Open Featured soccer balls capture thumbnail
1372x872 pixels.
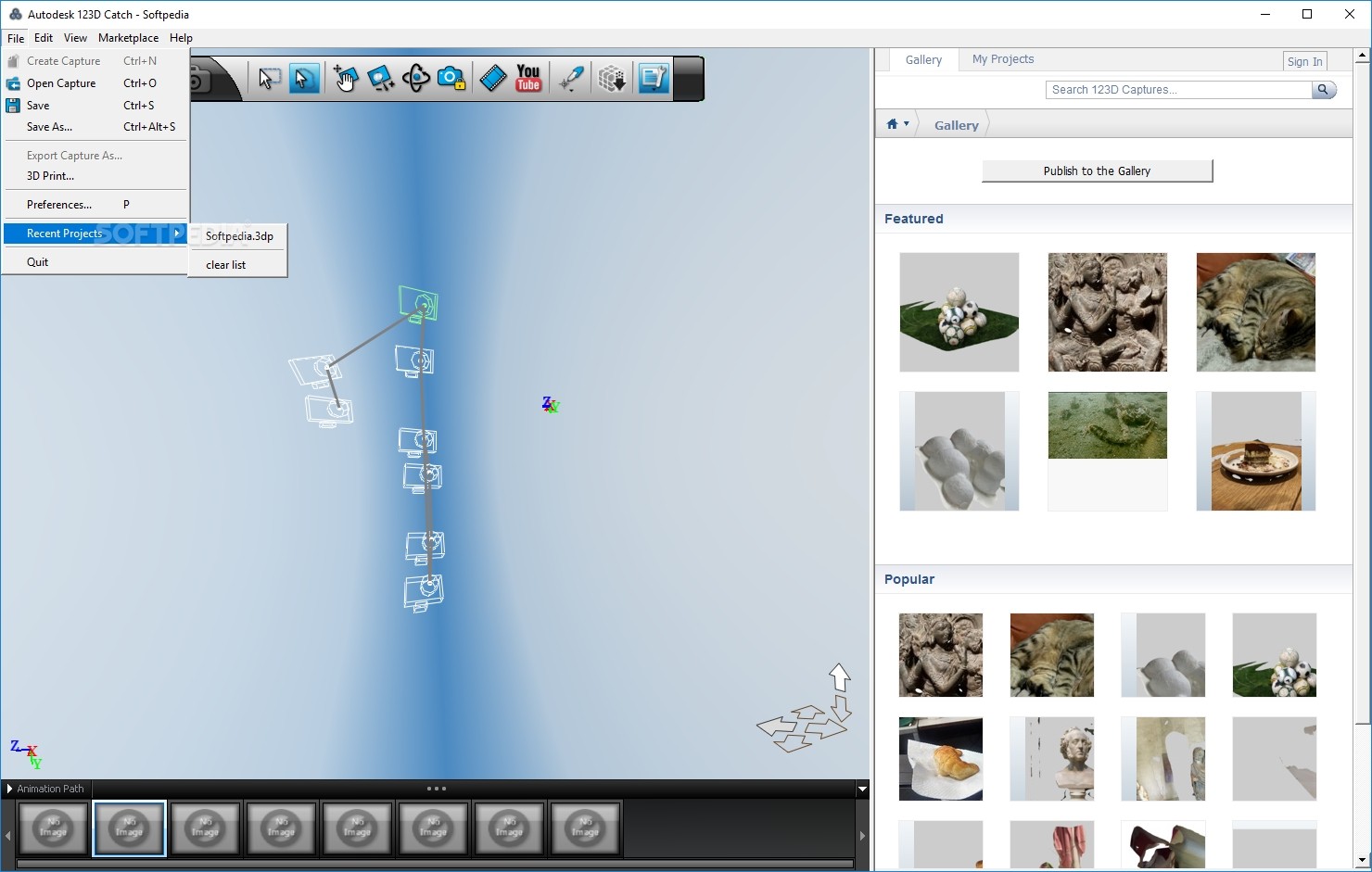959,312
